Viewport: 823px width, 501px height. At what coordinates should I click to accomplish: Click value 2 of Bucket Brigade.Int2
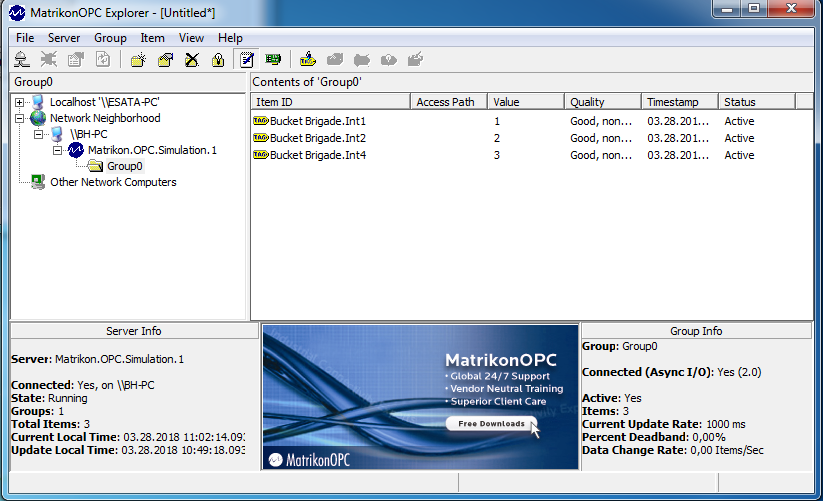(497, 138)
